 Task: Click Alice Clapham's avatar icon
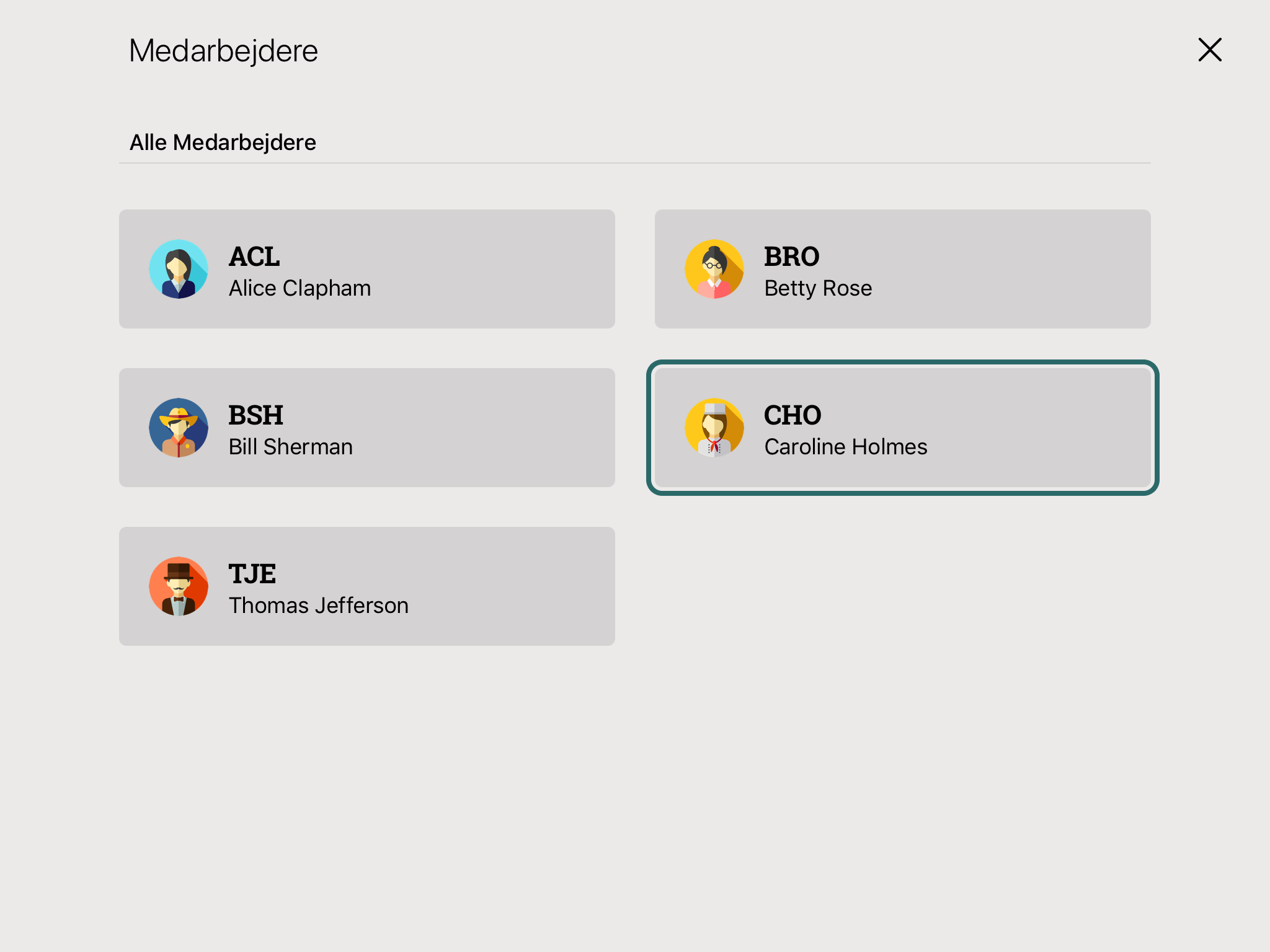click(179, 269)
